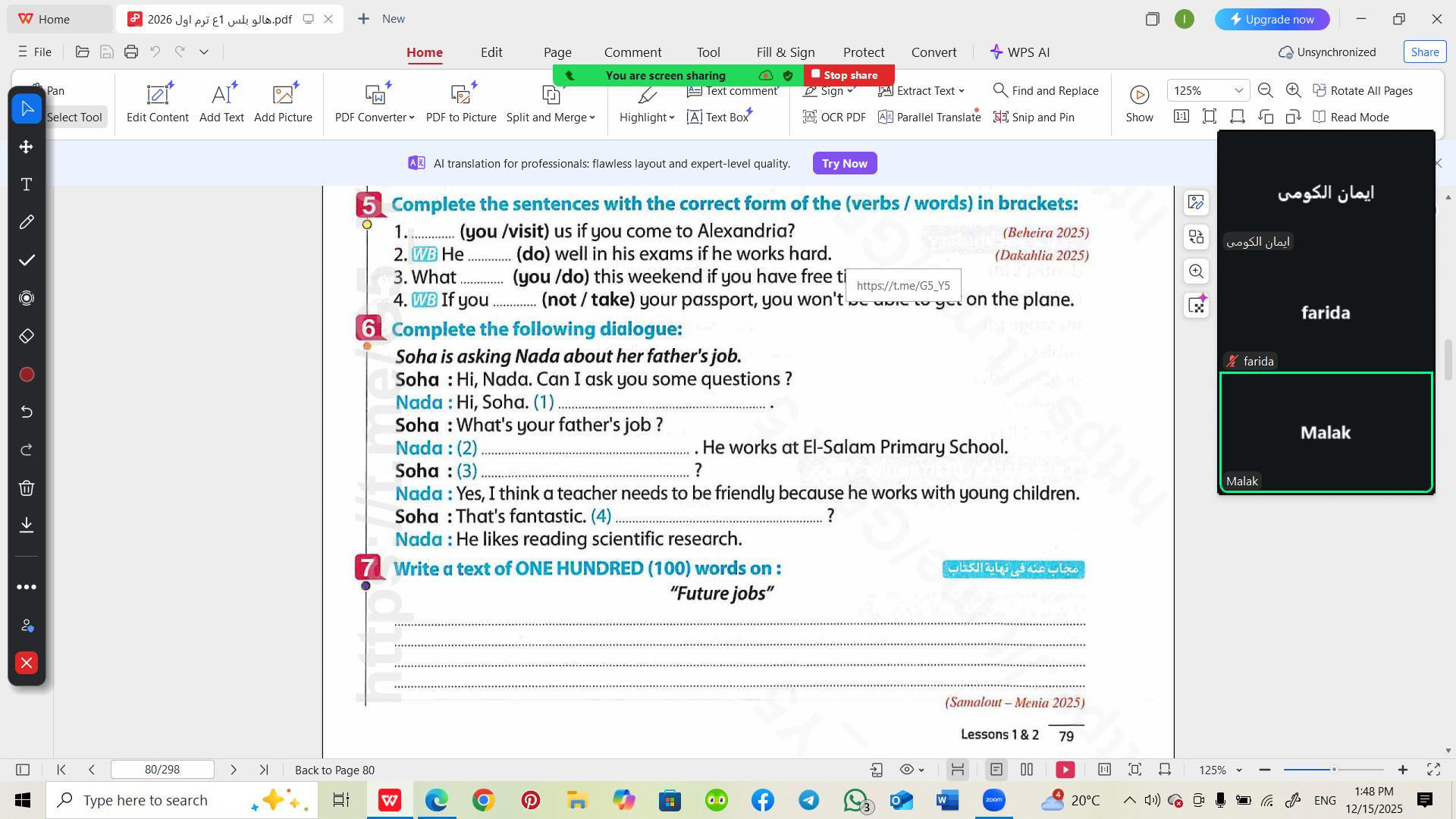Click the Upgrade now button
This screenshot has height=819, width=1456.
point(1272,19)
